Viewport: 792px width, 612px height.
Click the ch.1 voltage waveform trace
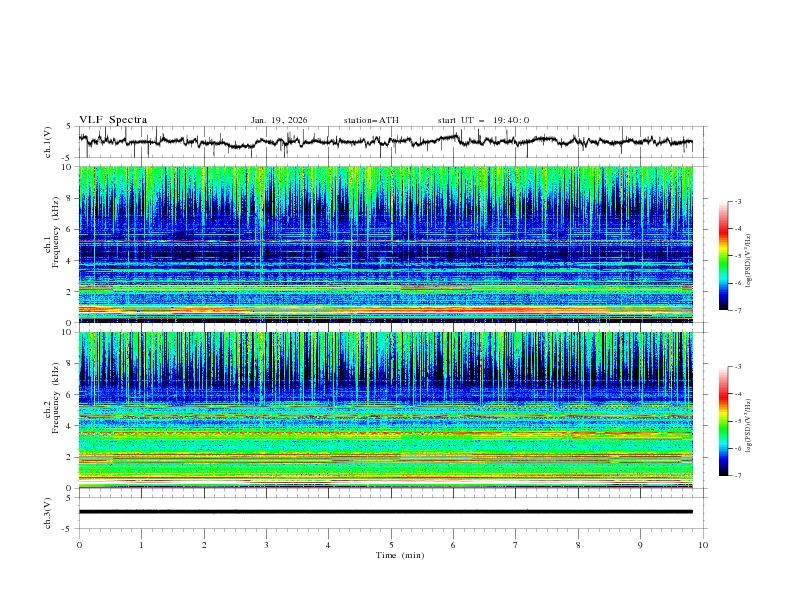tap(385, 141)
